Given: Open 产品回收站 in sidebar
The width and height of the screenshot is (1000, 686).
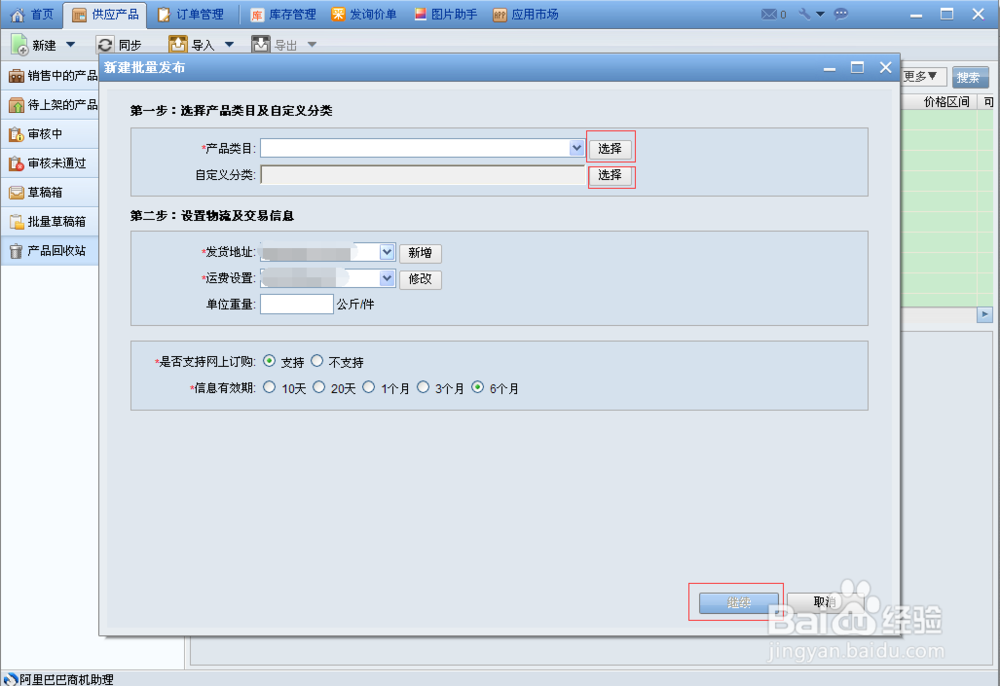Looking at the screenshot, I should 50,251.
